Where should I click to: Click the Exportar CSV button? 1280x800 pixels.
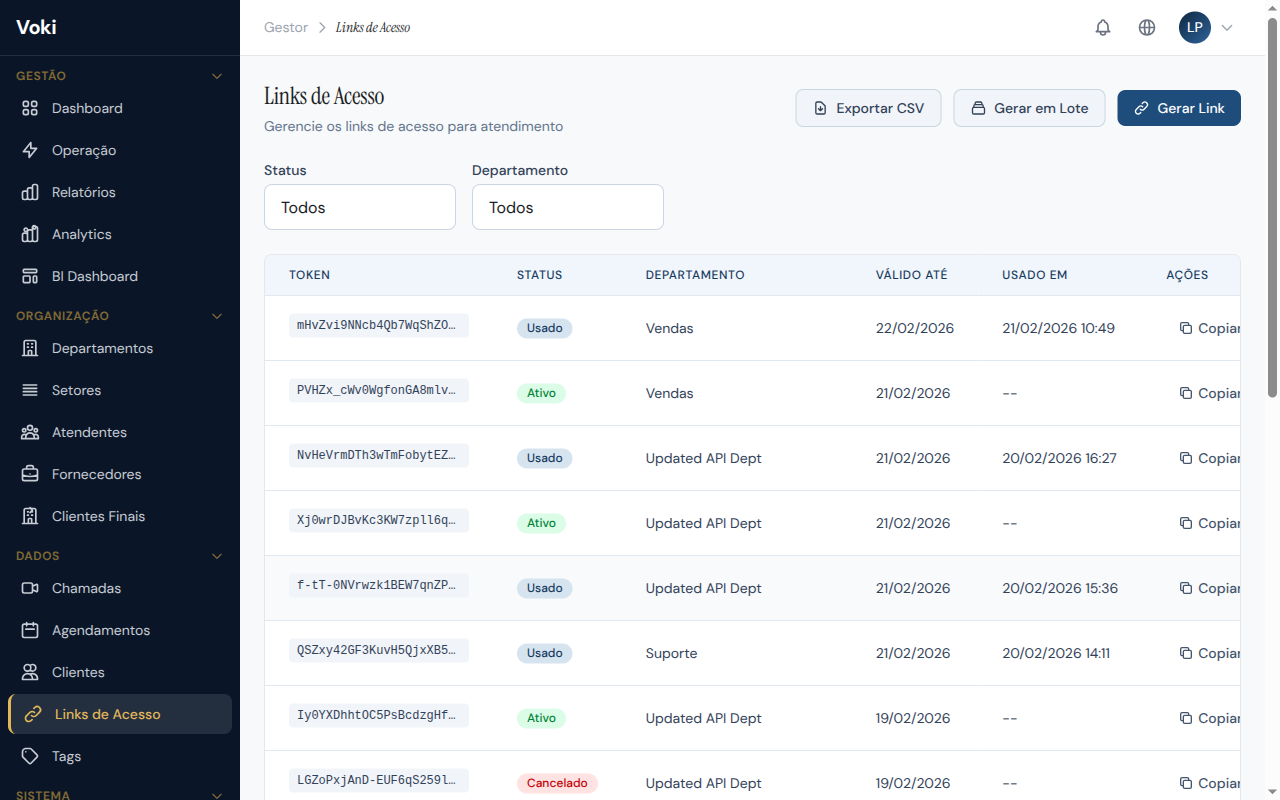point(868,108)
